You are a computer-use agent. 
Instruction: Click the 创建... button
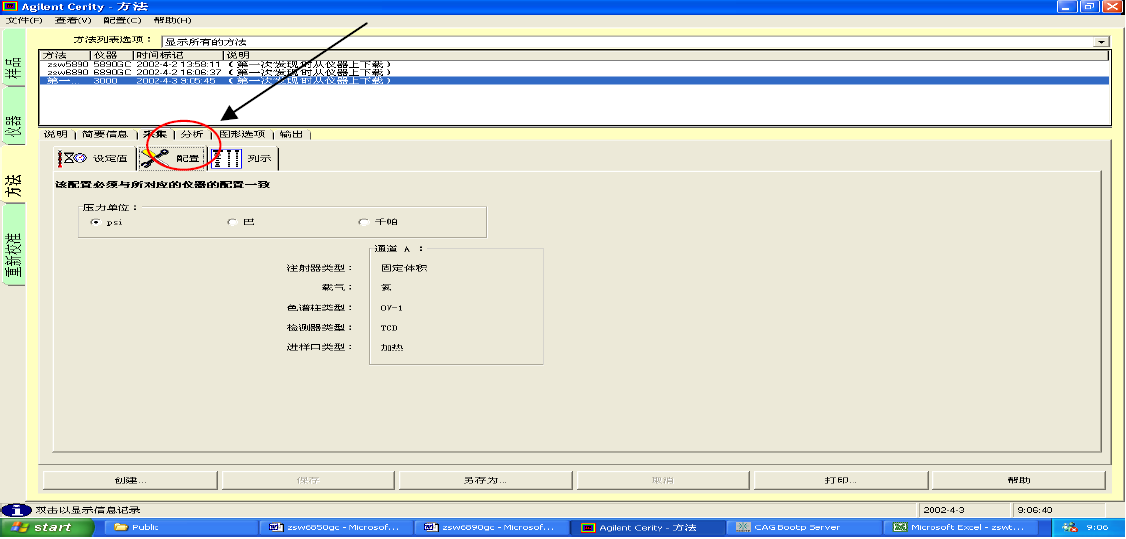131,480
